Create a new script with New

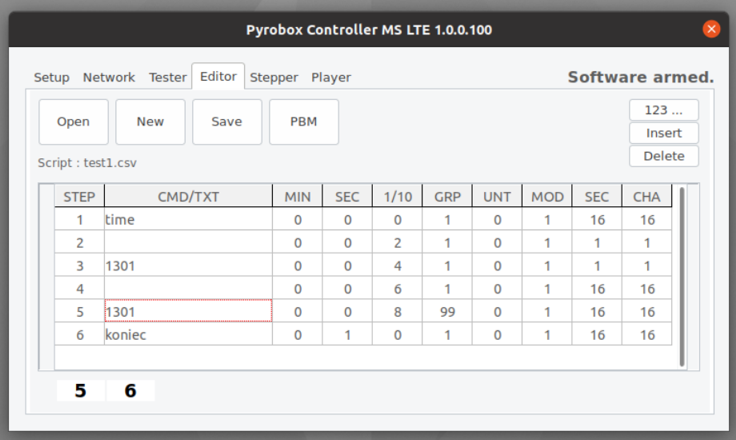[x=150, y=122]
